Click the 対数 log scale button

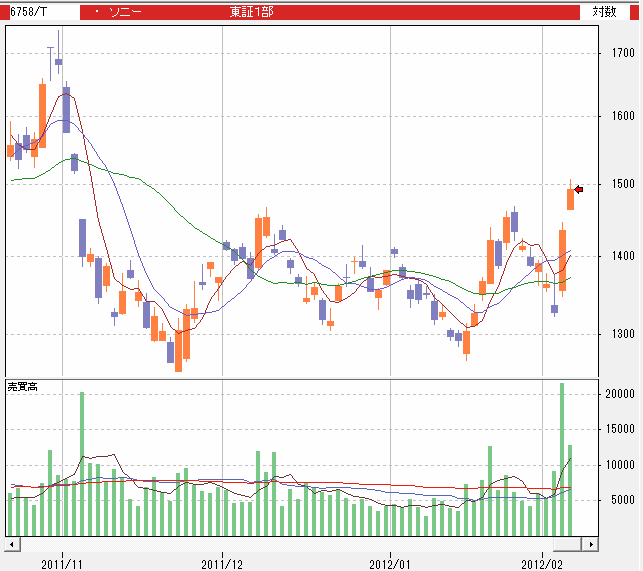pyautogui.click(x=604, y=11)
